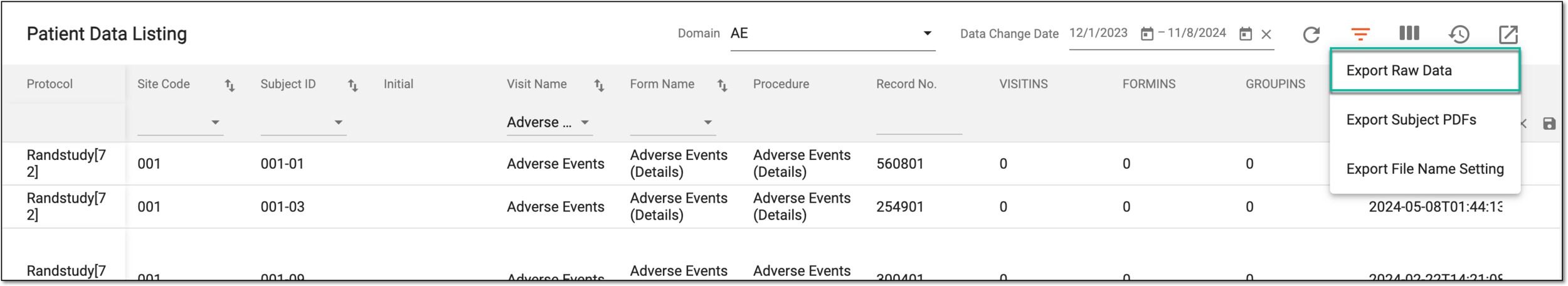The image size is (1568, 286).
Task: Select Export Subject PDFs menu item
Action: click(x=1425, y=120)
